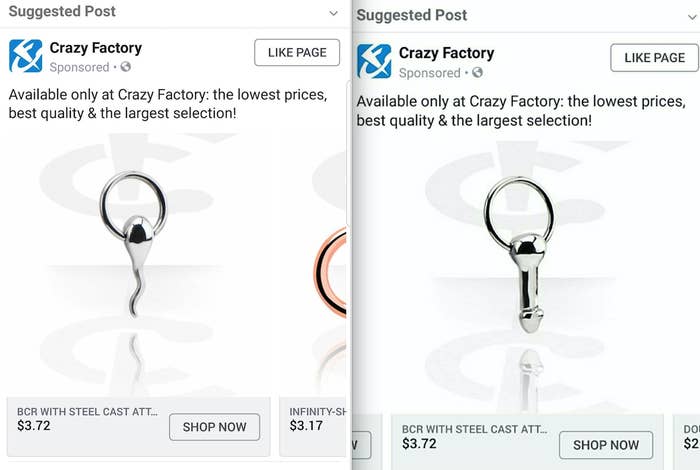
Task: Open the Crazy Factory page name in the right post
Action: click(446, 53)
